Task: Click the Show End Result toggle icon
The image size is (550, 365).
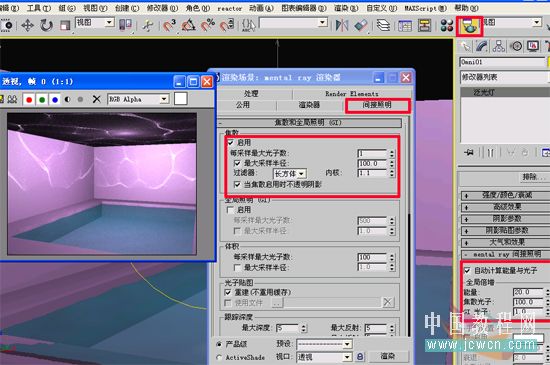Action: pos(490,153)
